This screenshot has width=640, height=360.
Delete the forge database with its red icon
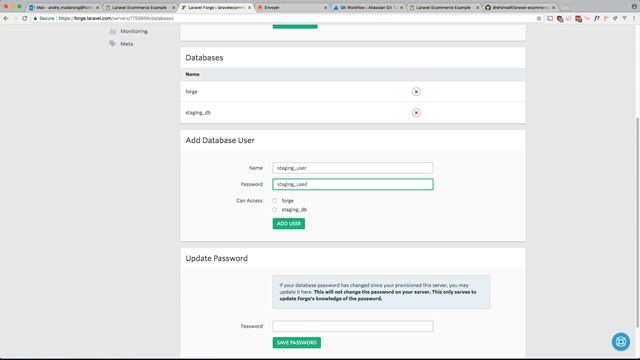point(416,91)
